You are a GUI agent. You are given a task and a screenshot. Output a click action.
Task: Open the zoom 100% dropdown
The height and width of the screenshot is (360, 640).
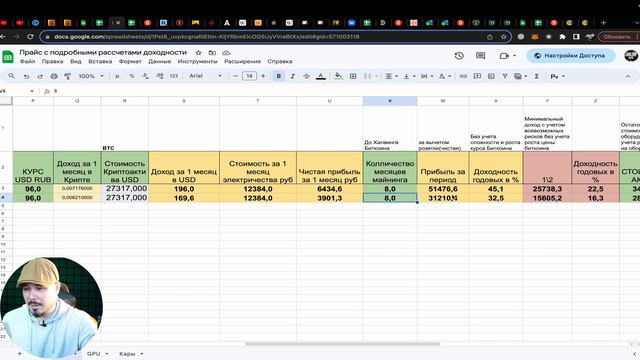[91, 76]
